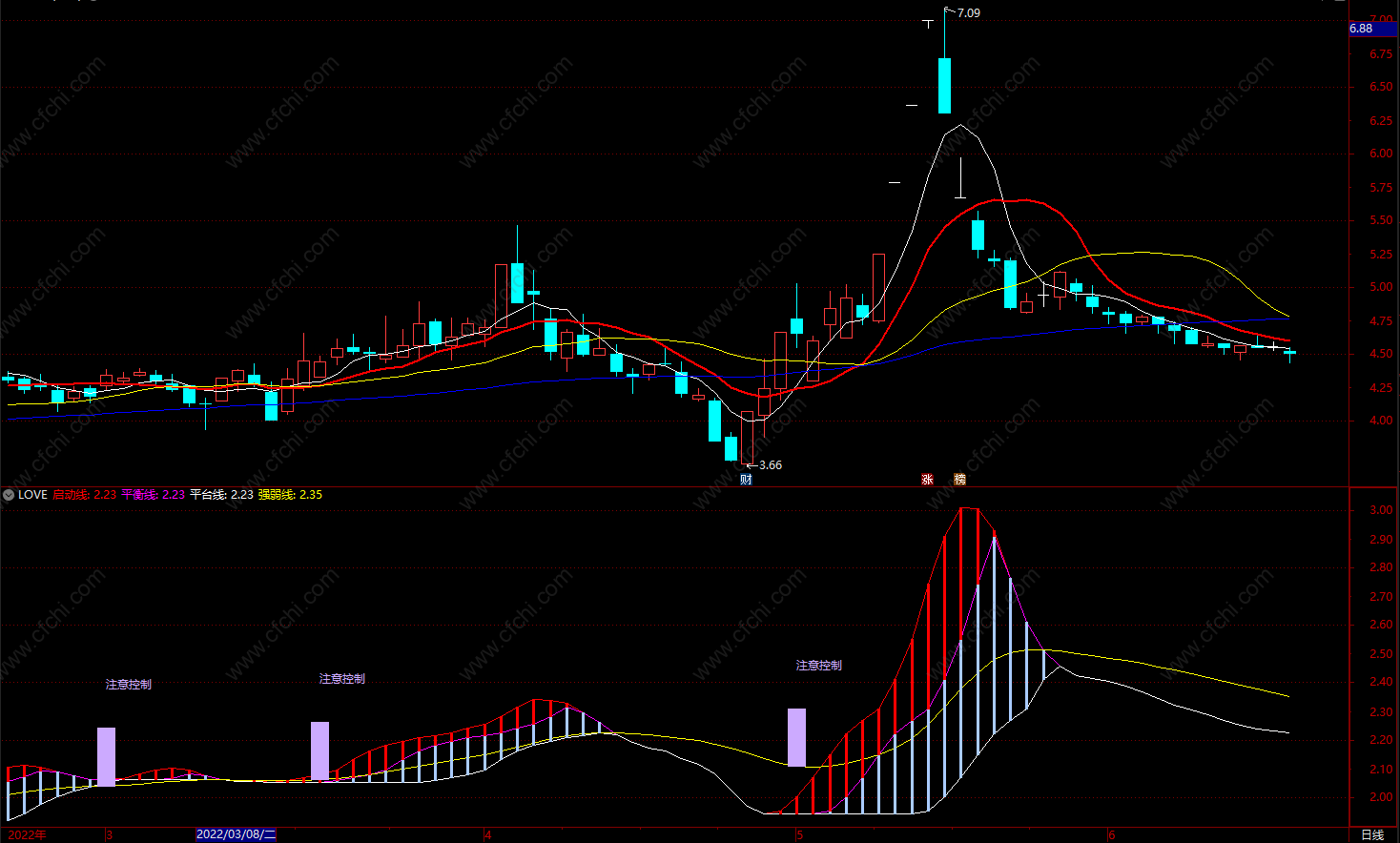Open the 日线 period selector
Screen dimensions: 1400x843
point(1371,834)
